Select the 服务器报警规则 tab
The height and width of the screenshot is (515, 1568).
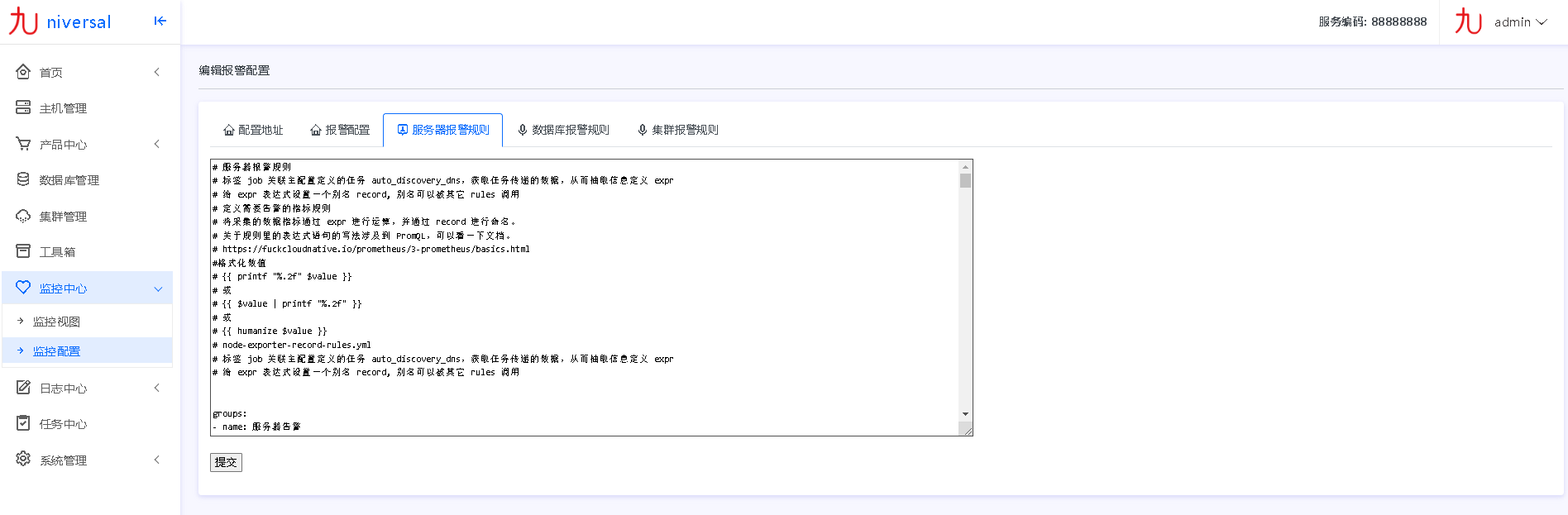click(x=443, y=130)
